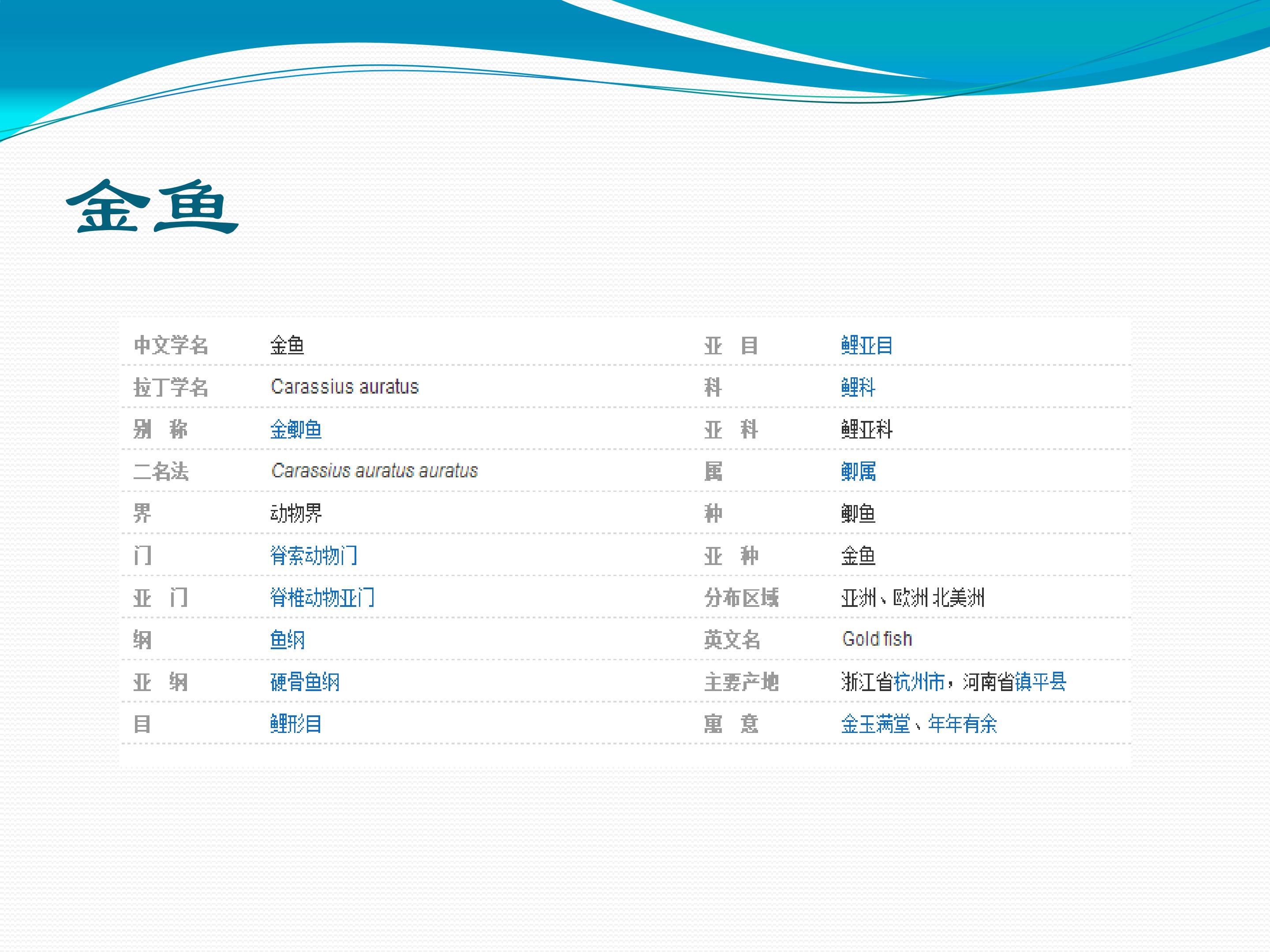Click the 鲤亚科 subfamily value
This screenshot has width=1270, height=952.
(867, 429)
